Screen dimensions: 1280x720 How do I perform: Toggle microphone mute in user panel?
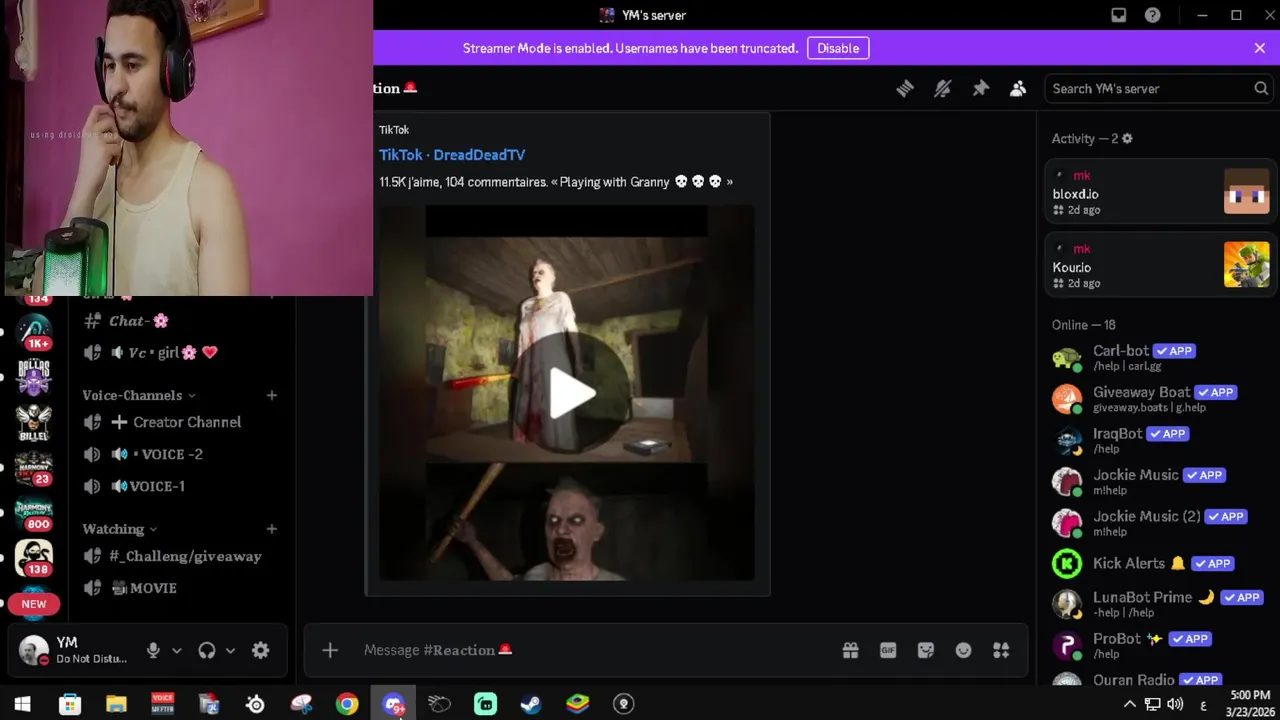153,650
